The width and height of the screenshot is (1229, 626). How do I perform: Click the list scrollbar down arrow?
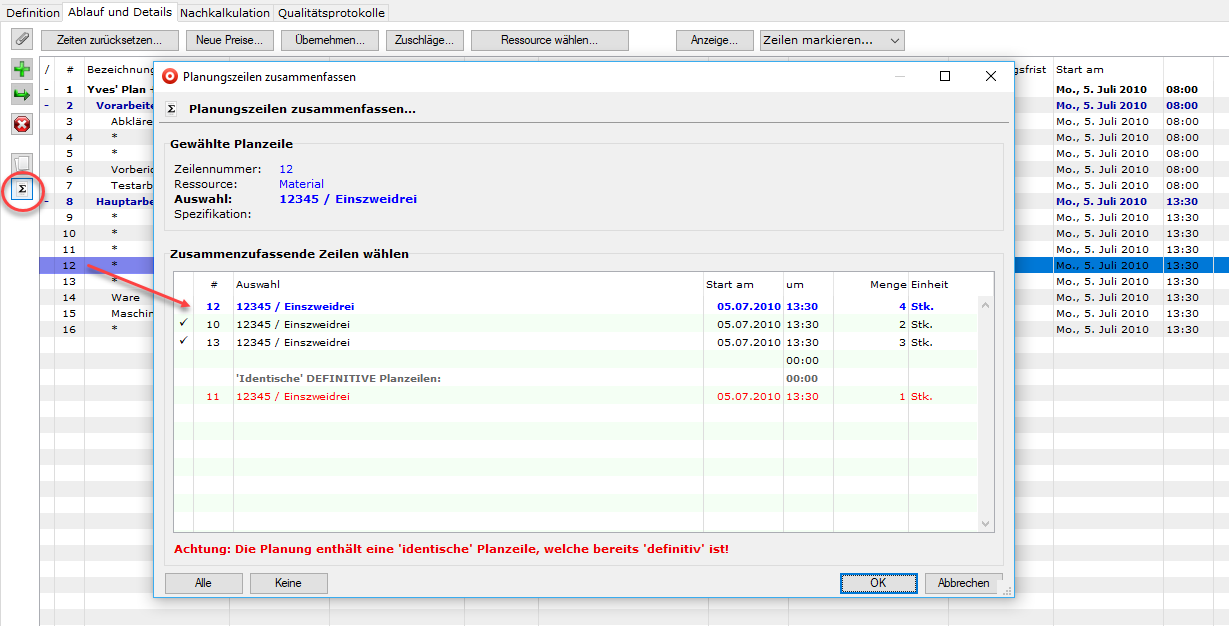[986, 523]
